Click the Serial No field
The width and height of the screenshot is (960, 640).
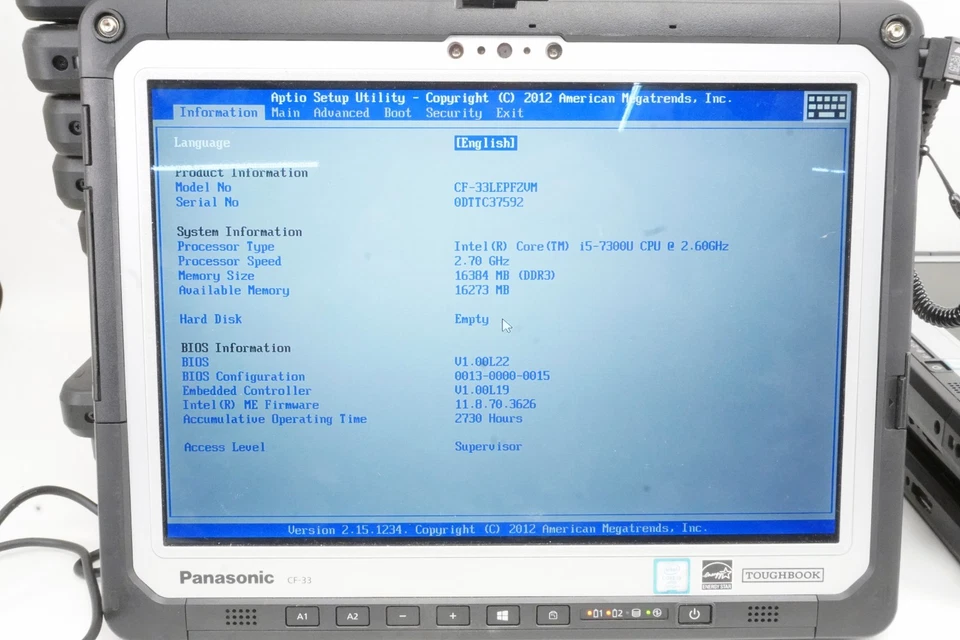pos(207,202)
